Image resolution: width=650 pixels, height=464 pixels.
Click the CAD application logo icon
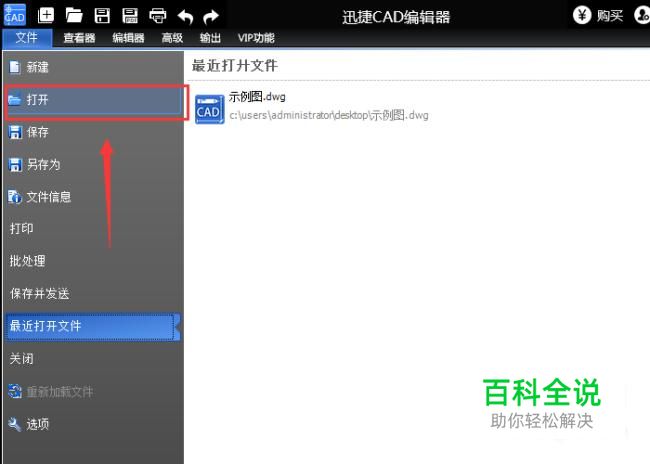(x=15, y=15)
